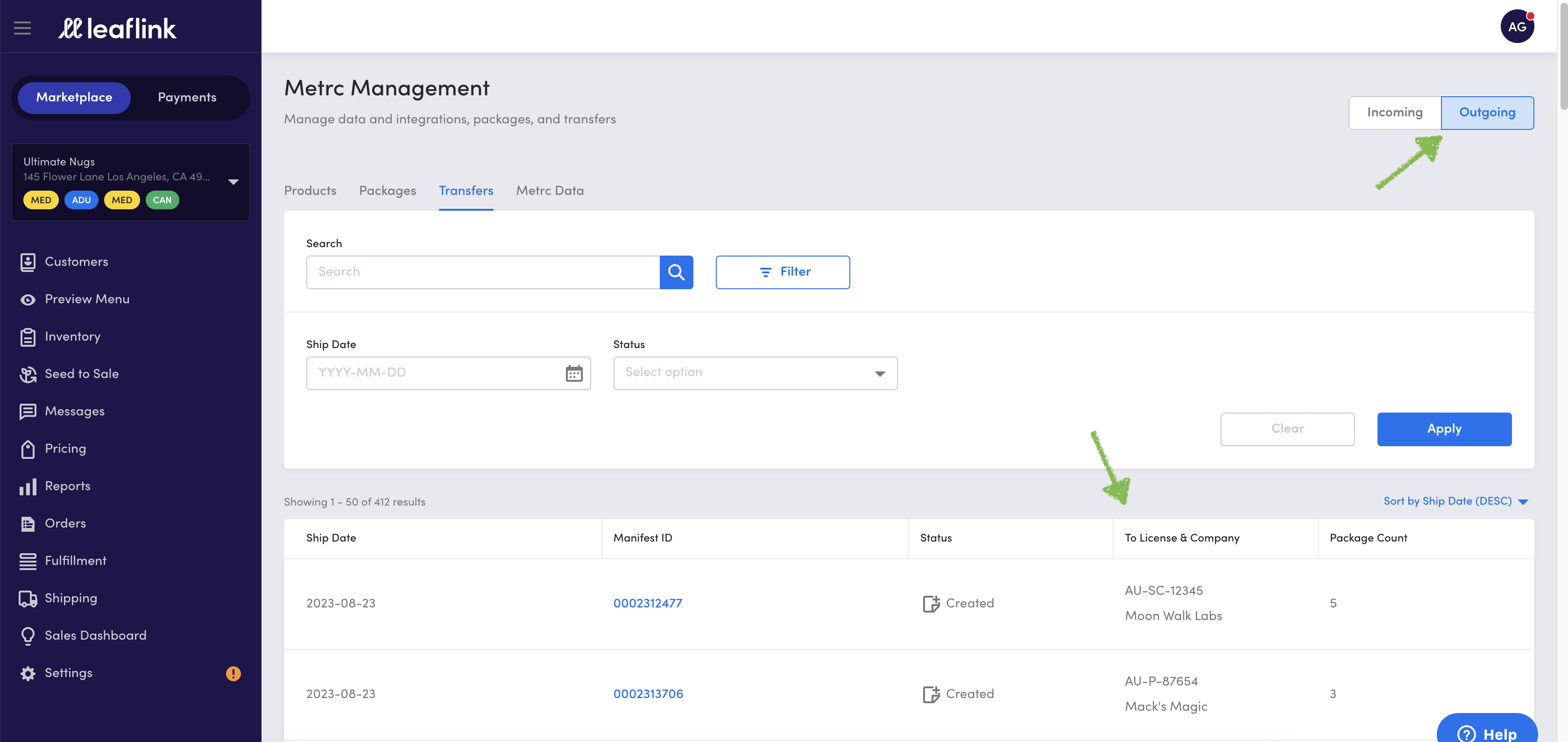Click the Apply filters button

[x=1444, y=429]
